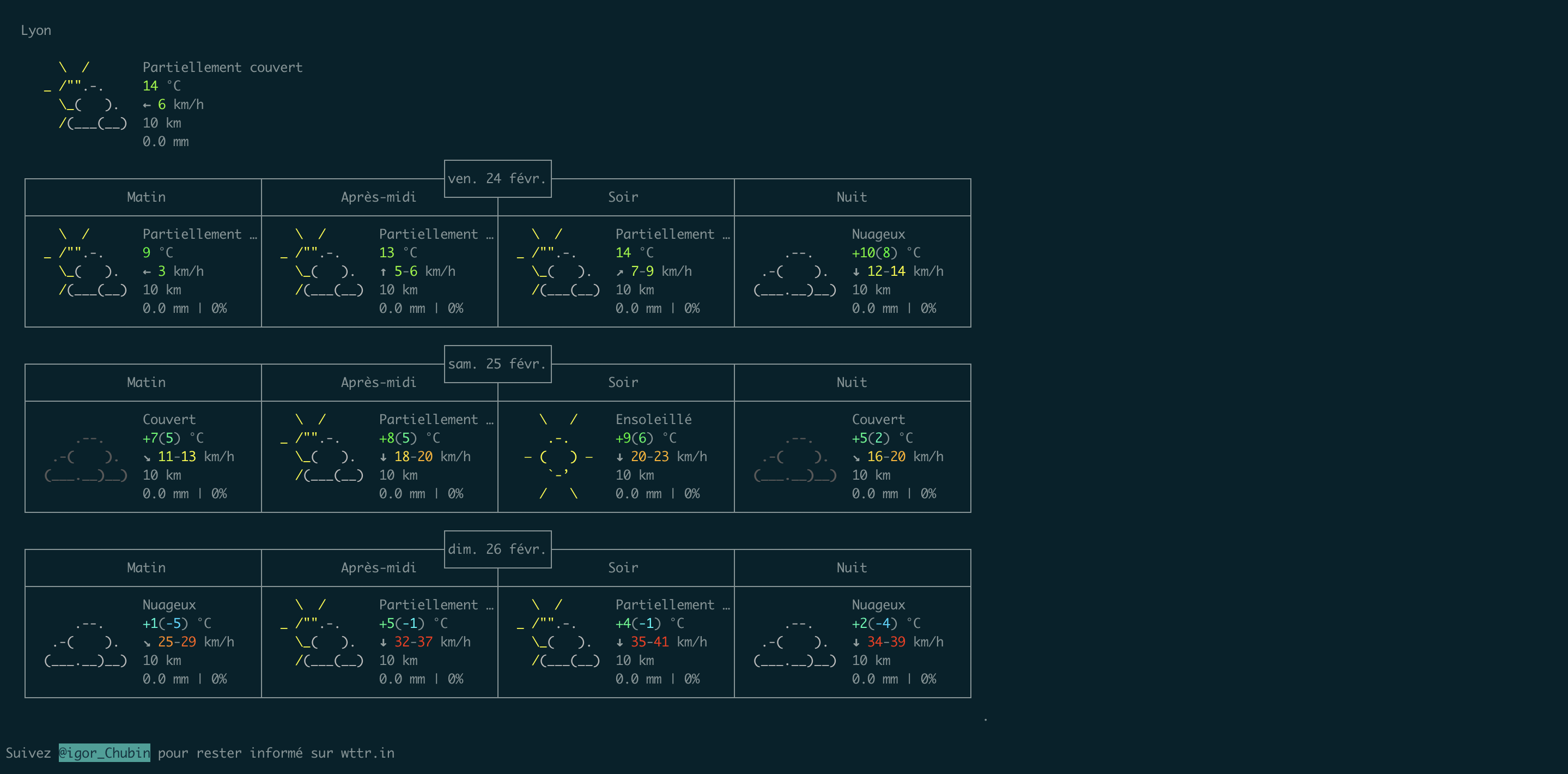Image resolution: width=1568 pixels, height=774 pixels.
Task: Click Sunday morning's cloudy ASCII icon
Action: click(x=86, y=642)
